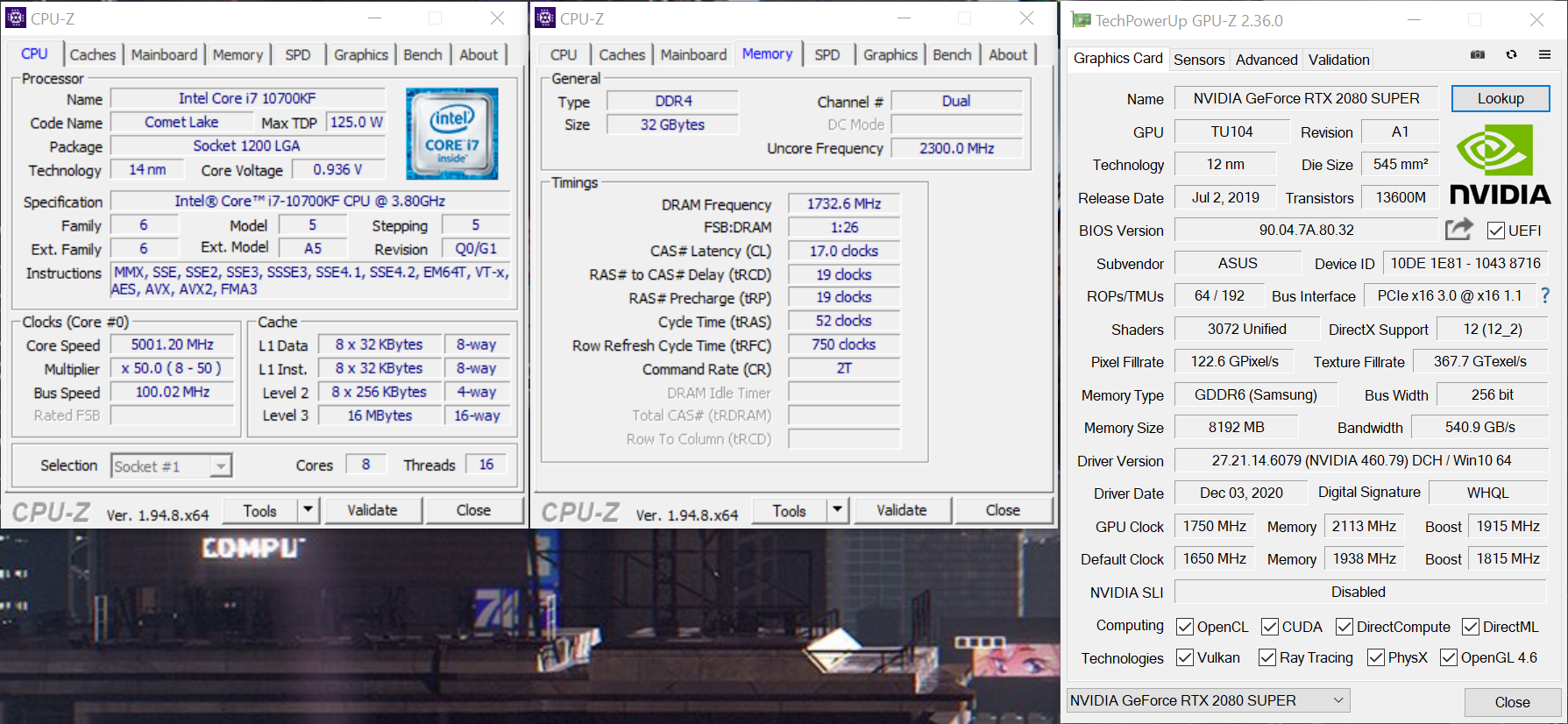Open the GPU-Z hamburger menu

click(1544, 54)
